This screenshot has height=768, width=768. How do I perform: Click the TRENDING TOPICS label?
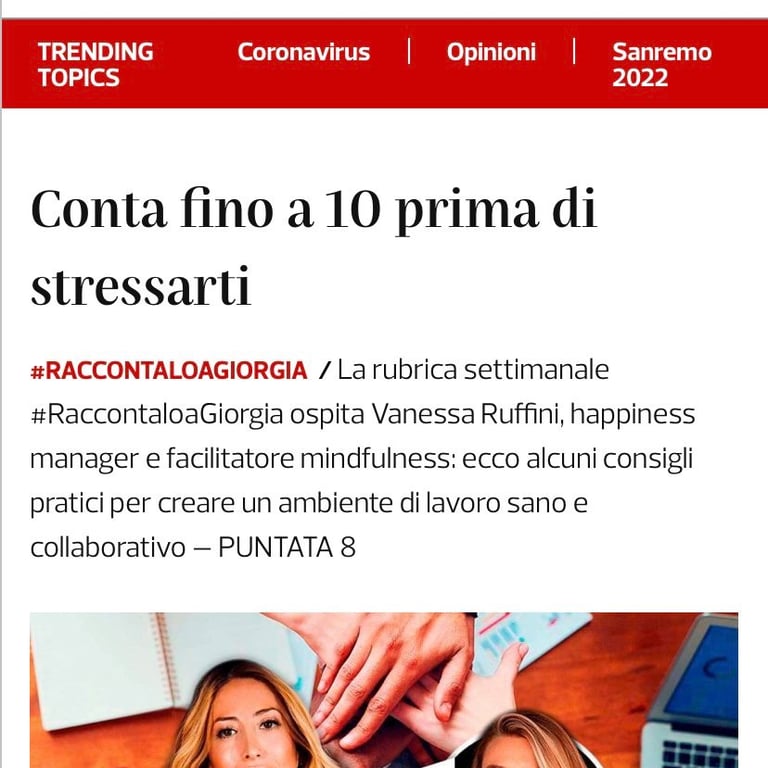(96, 65)
